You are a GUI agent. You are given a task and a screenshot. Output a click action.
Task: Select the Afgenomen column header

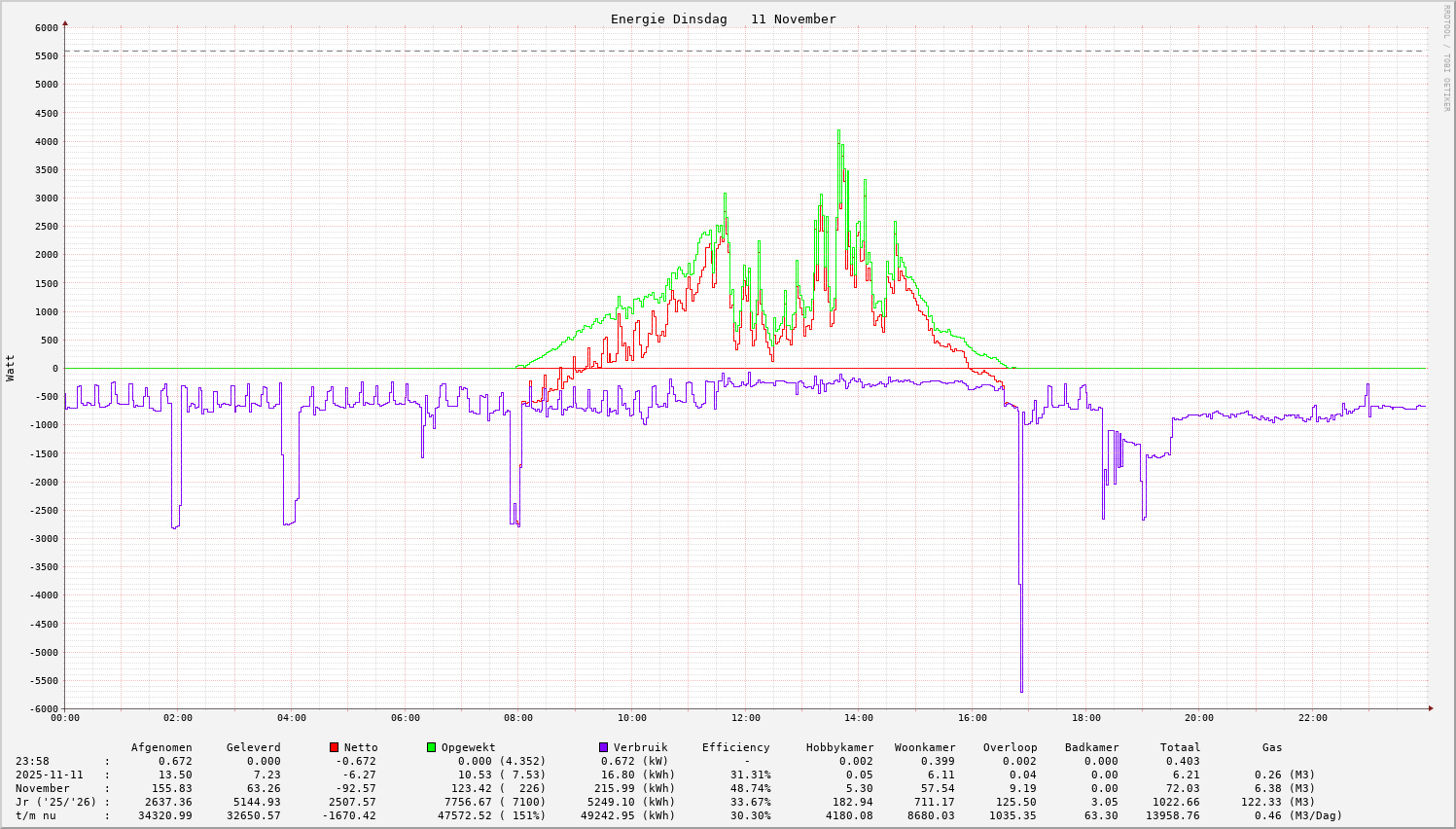pyautogui.click(x=161, y=748)
